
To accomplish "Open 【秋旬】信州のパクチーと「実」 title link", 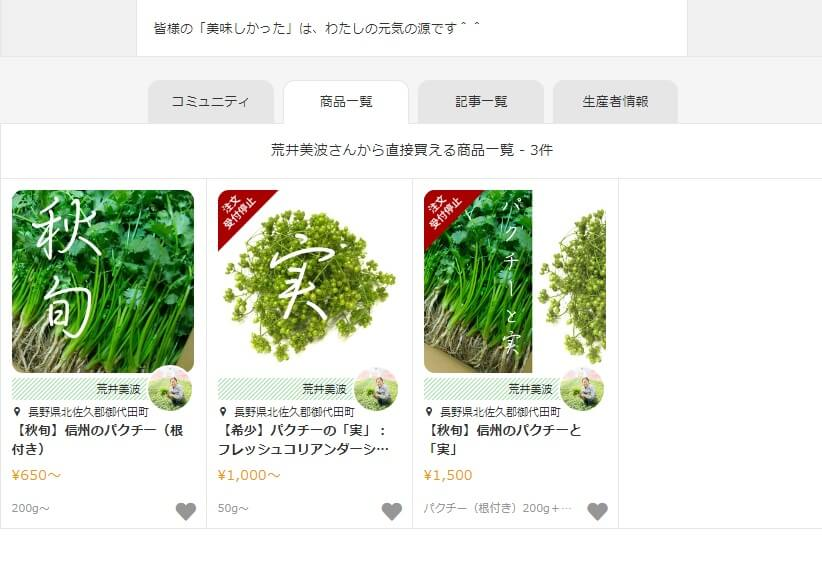I will coord(503,440).
